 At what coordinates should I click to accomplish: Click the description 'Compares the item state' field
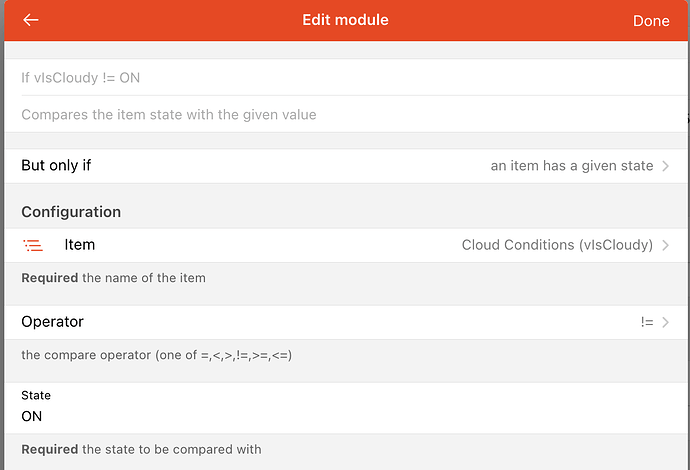pos(168,115)
